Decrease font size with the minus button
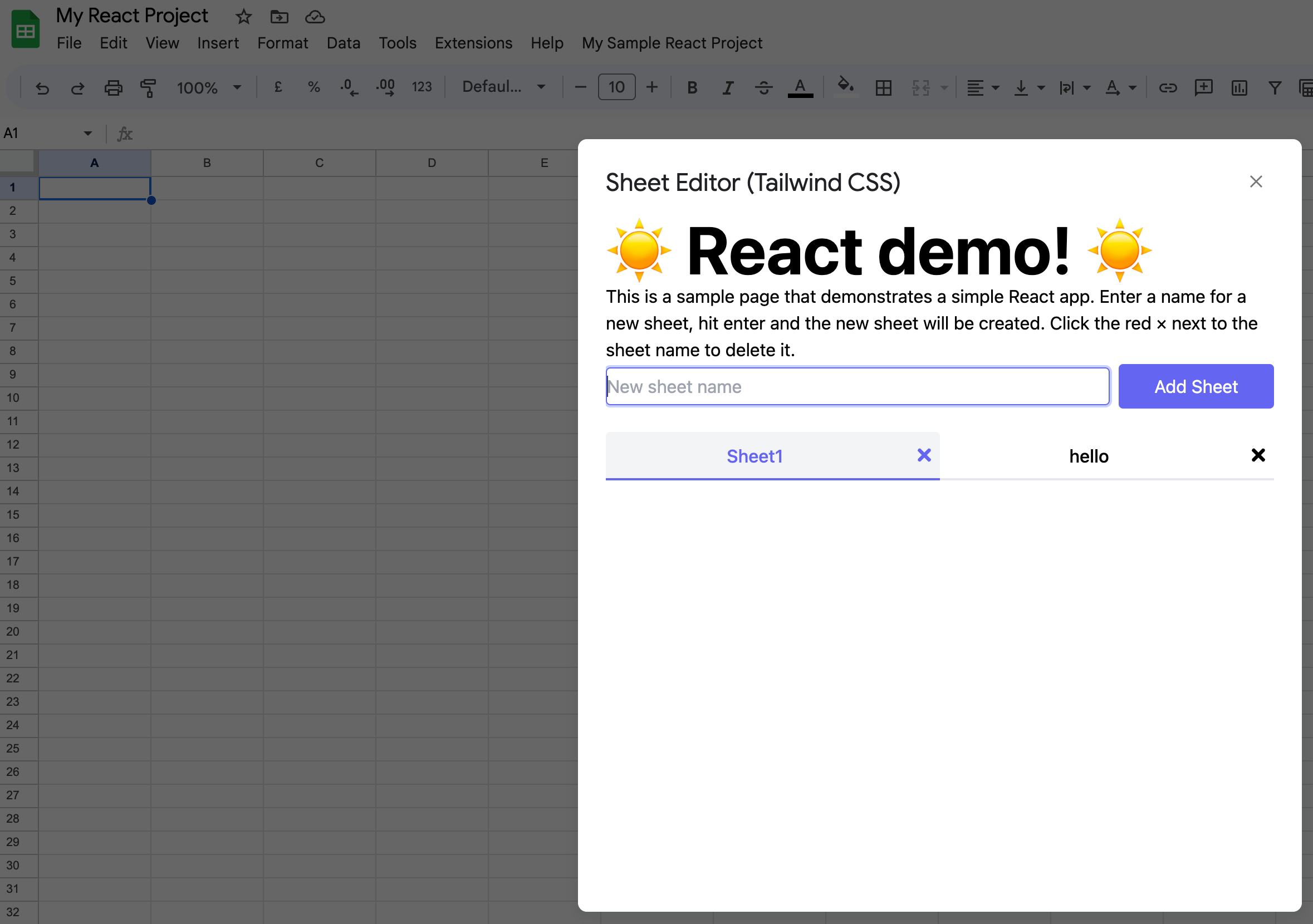 point(580,87)
